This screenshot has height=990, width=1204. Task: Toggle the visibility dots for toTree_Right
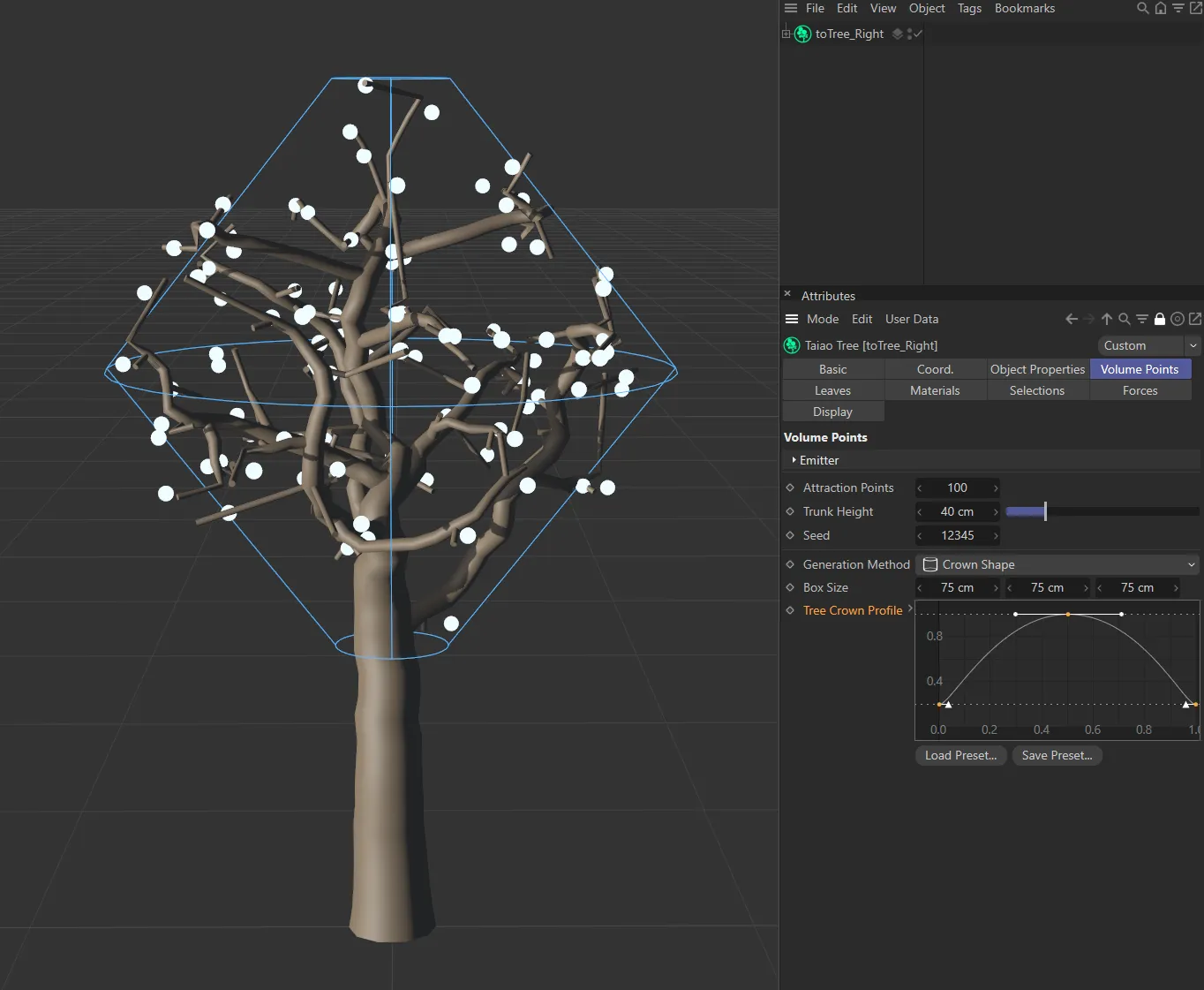[x=909, y=34]
